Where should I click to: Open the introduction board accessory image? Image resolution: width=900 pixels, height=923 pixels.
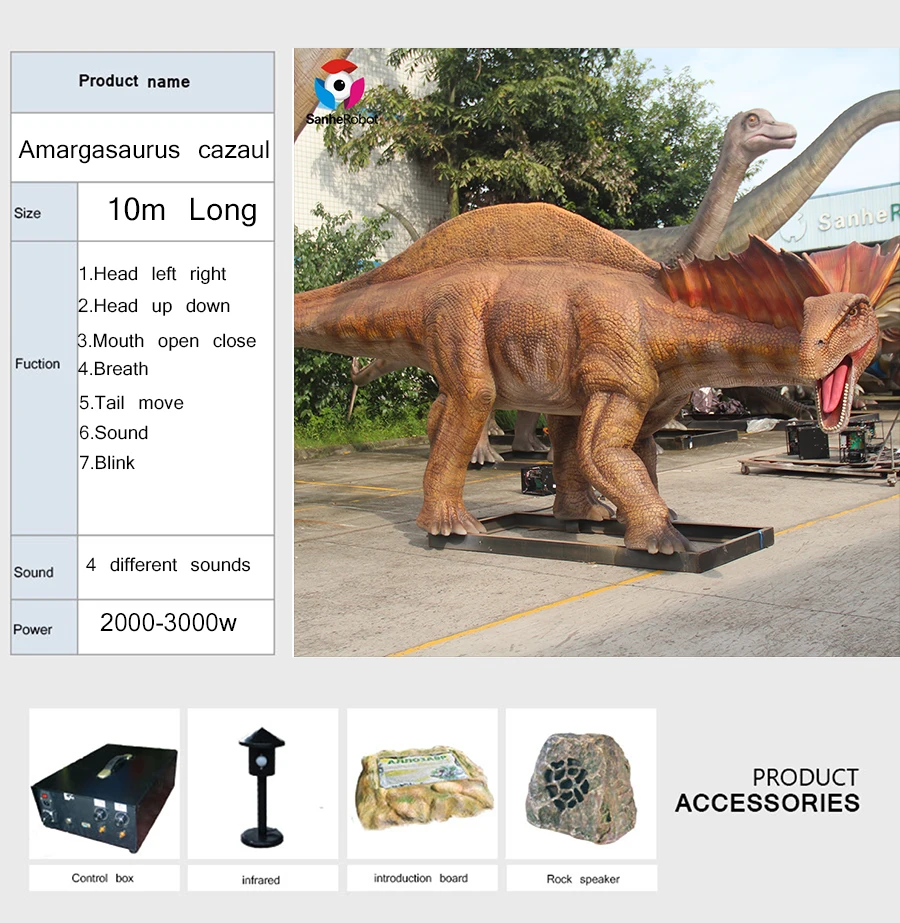click(421, 784)
